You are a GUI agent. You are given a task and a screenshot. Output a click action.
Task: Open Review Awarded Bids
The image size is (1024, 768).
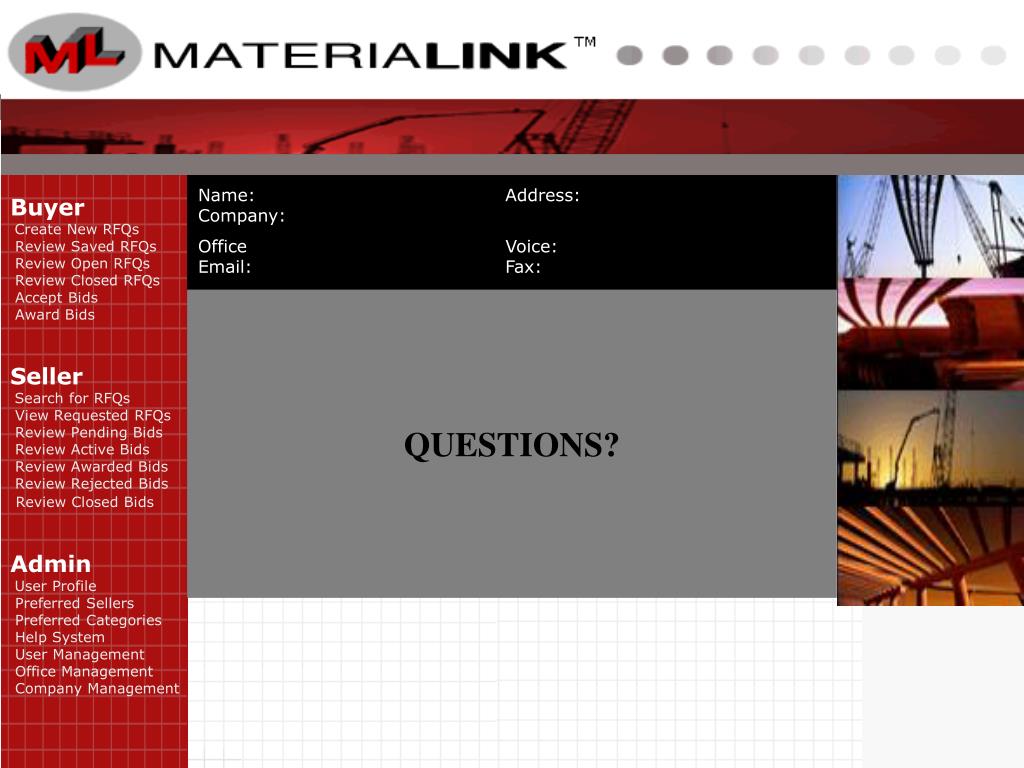click(91, 466)
